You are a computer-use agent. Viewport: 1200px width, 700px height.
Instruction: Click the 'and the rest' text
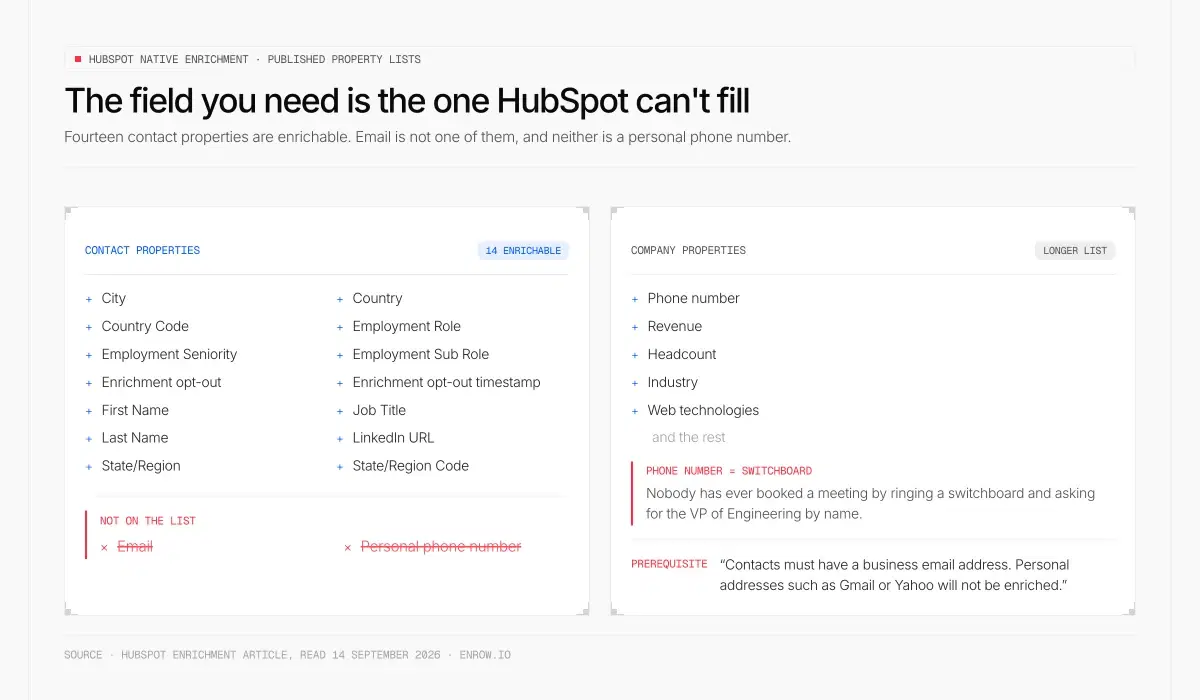coord(689,438)
